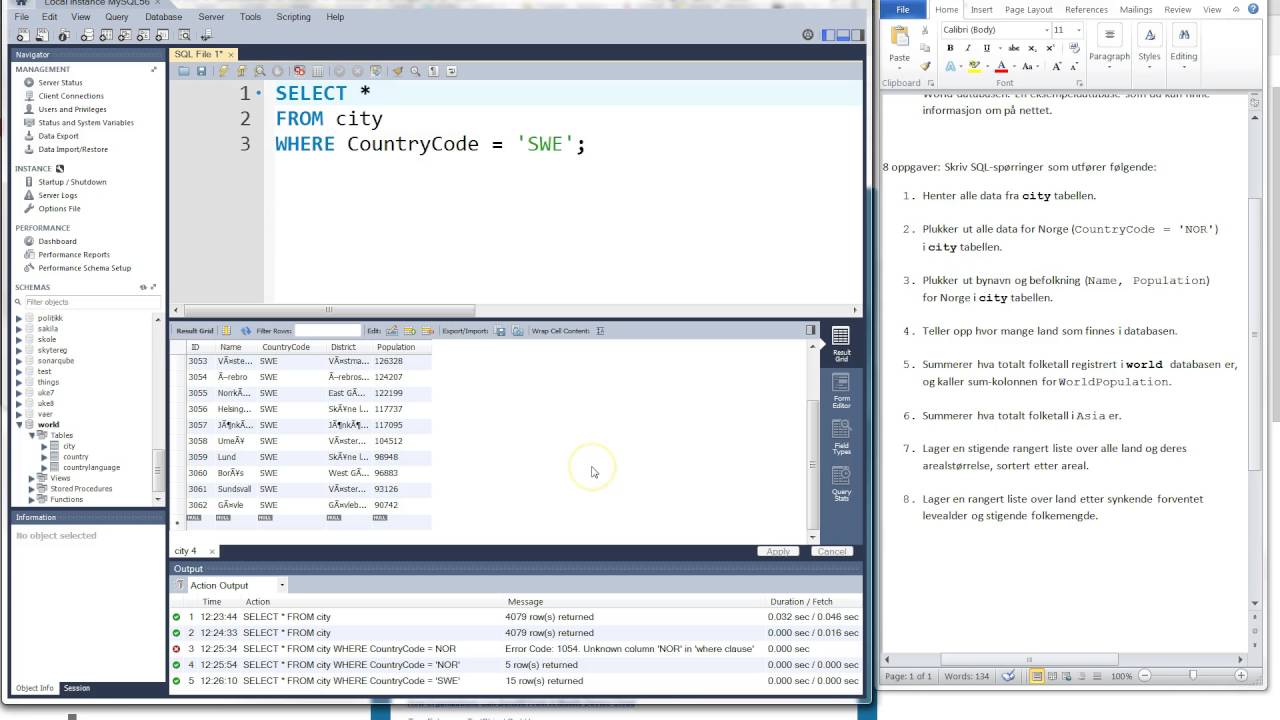The image size is (1280, 720).
Task: Click the Open Inspector icon in main toolbar
Action: [64, 35]
